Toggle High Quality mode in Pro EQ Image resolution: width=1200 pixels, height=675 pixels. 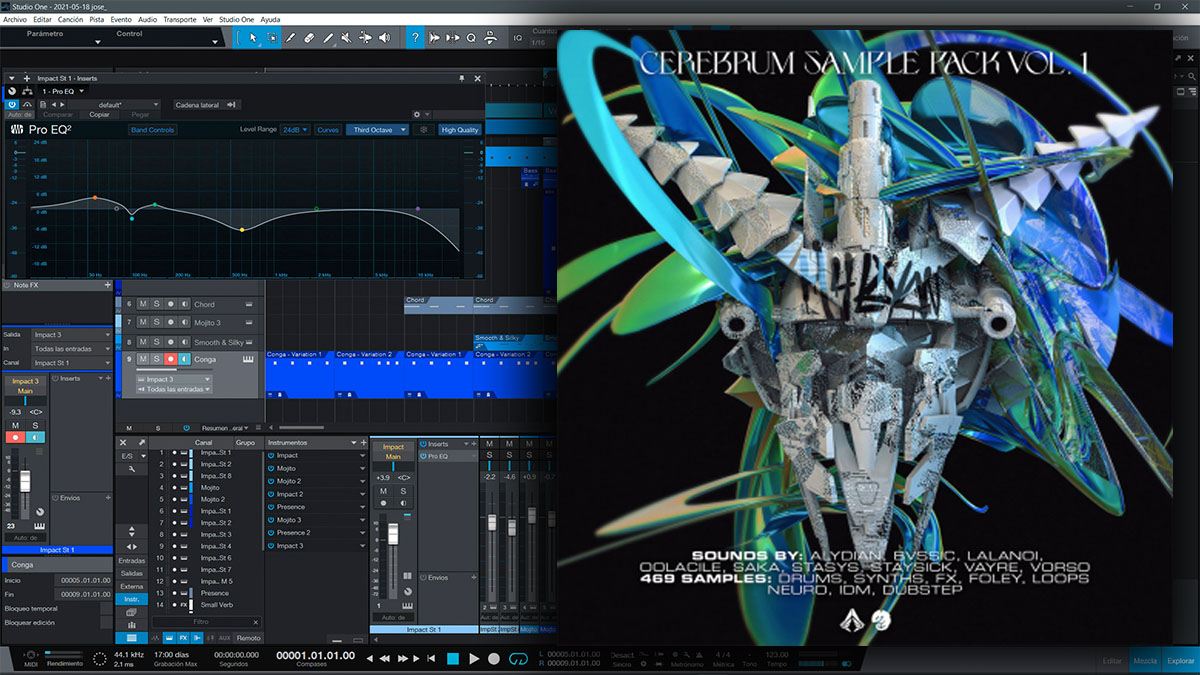[460, 130]
